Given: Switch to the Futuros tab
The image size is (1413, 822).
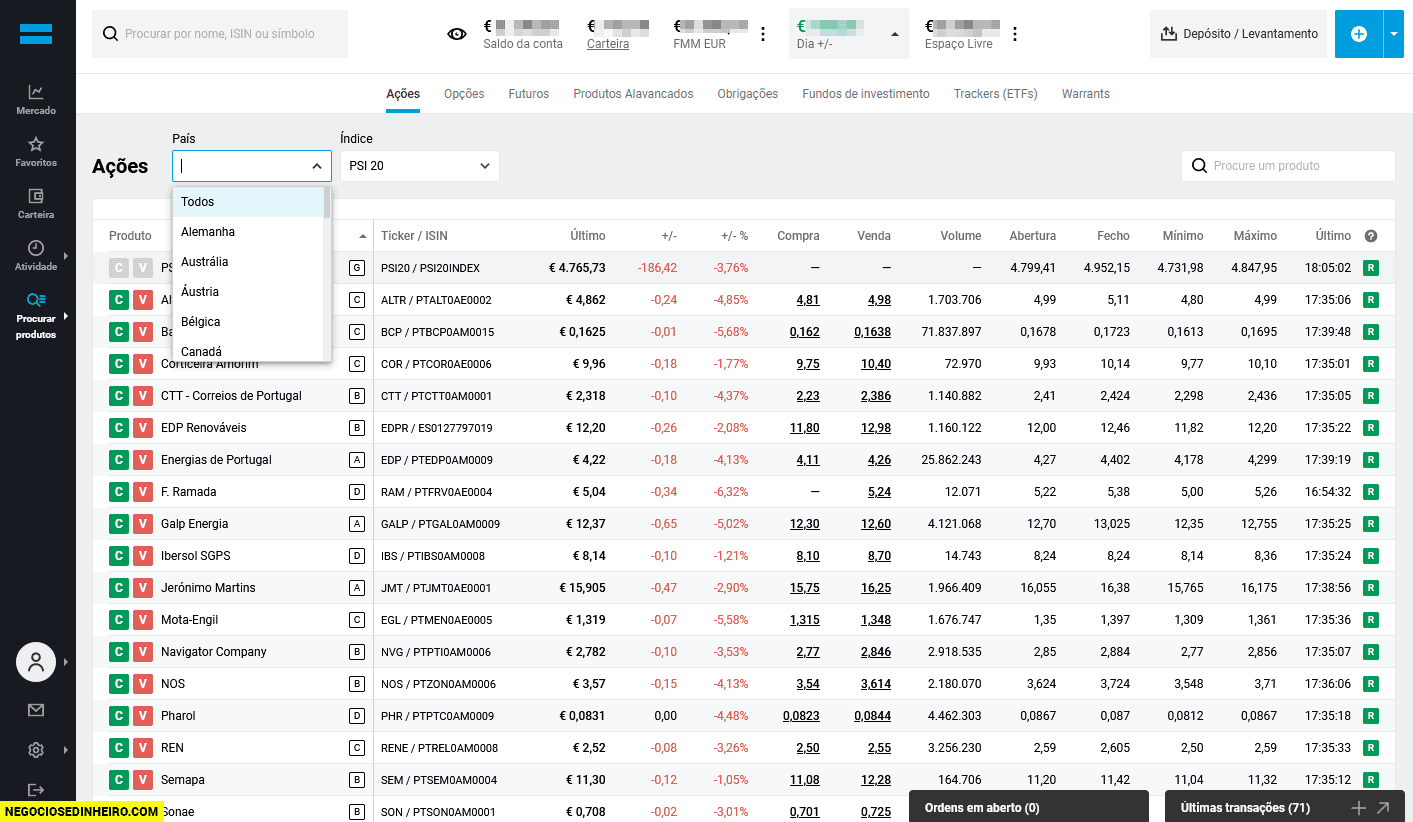Looking at the screenshot, I should coord(529,94).
